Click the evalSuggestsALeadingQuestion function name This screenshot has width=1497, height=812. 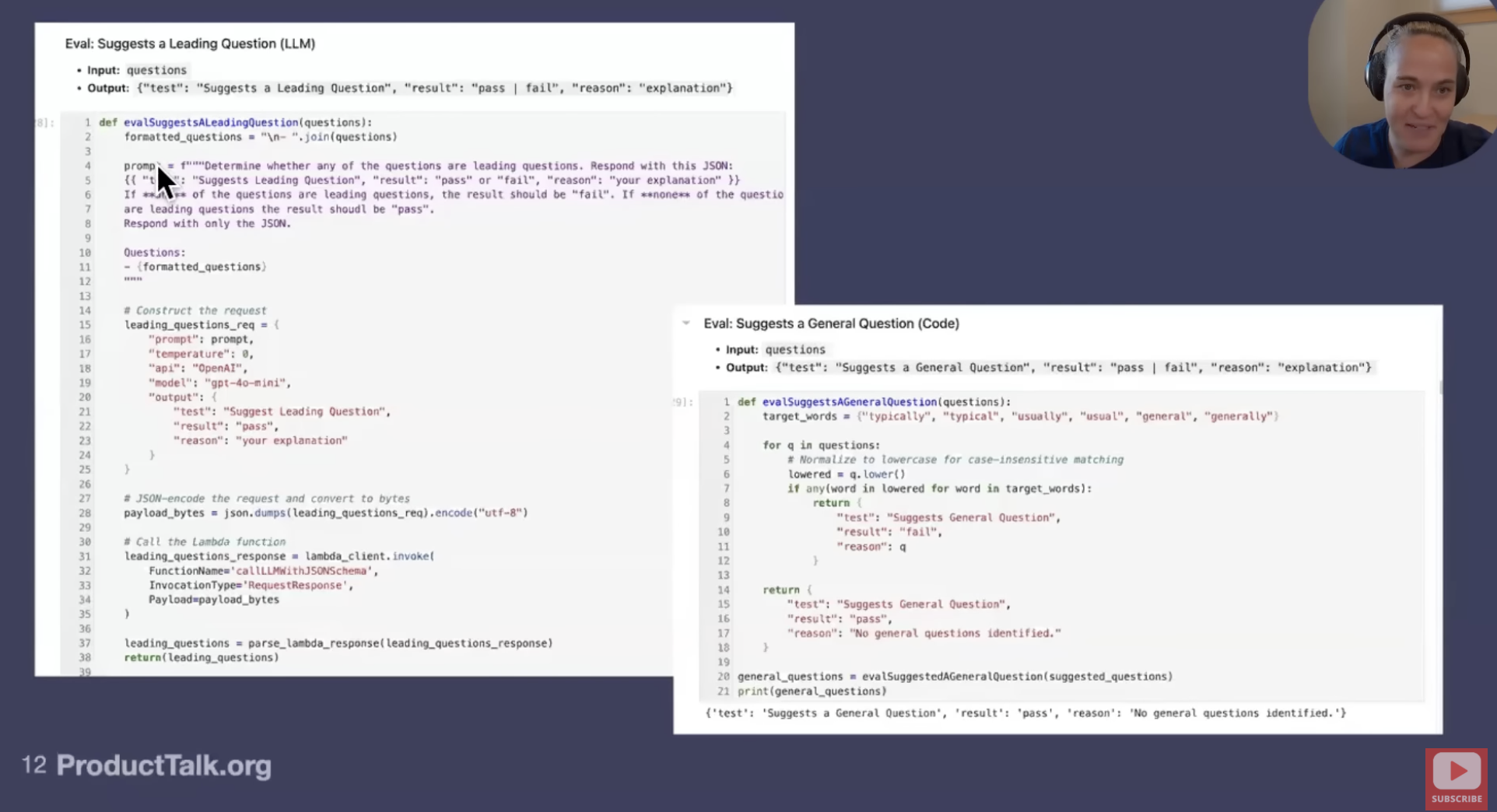coord(211,122)
